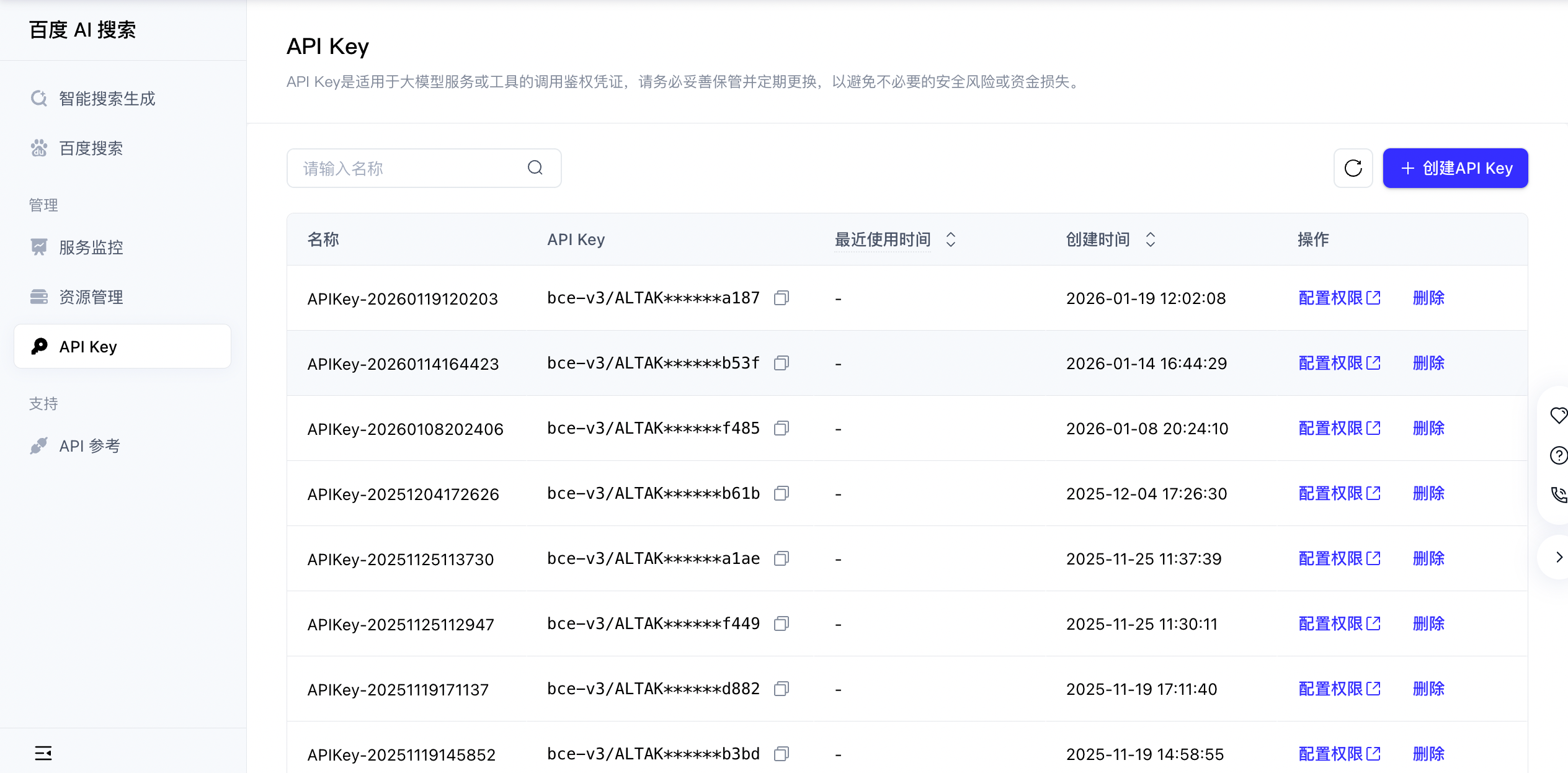Copy the API key ending in d882

coord(781,689)
